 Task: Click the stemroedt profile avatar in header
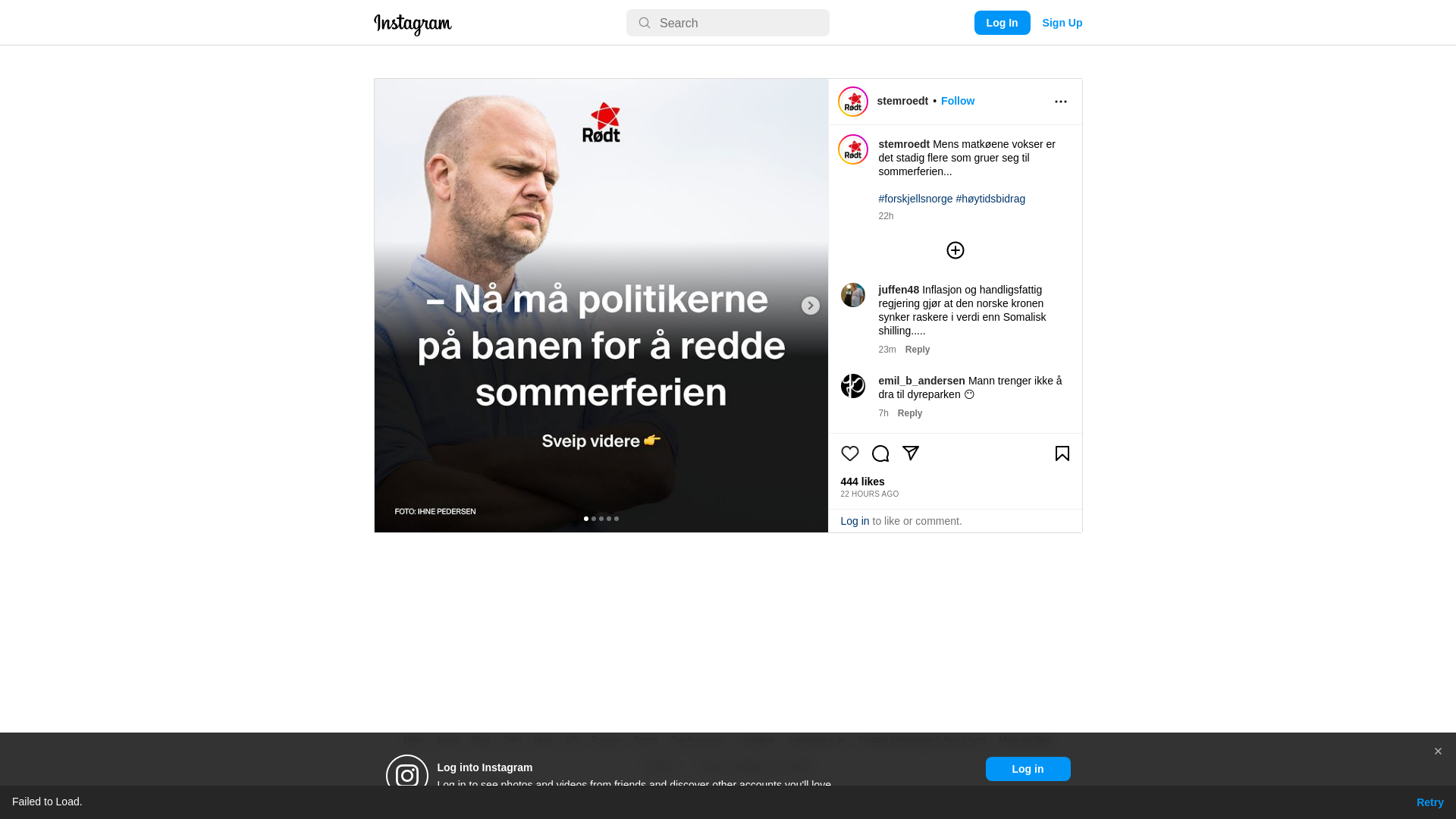pos(852,102)
